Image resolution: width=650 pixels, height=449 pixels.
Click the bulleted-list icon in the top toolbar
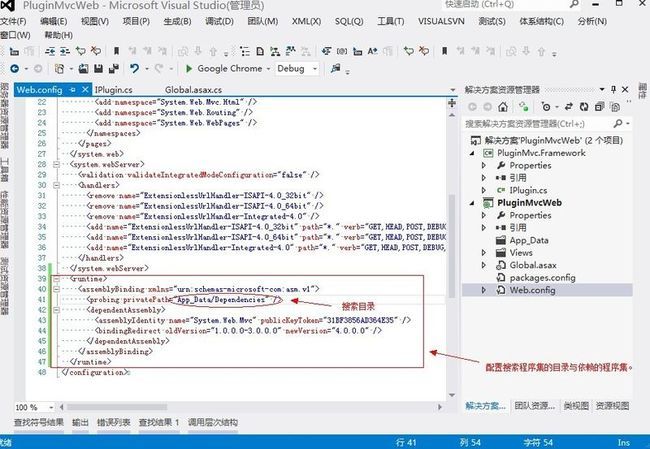tap(245, 51)
